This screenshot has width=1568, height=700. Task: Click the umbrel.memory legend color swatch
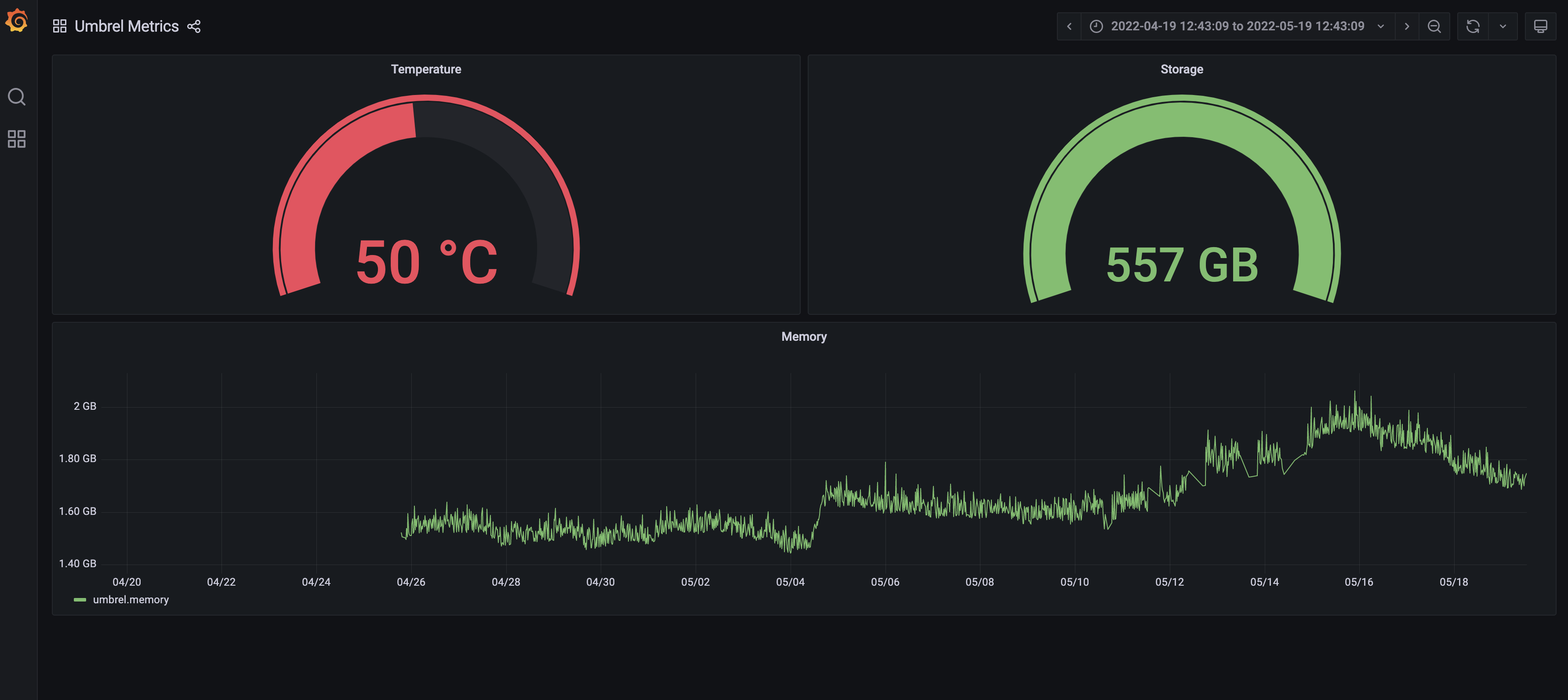click(x=80, y=599)
